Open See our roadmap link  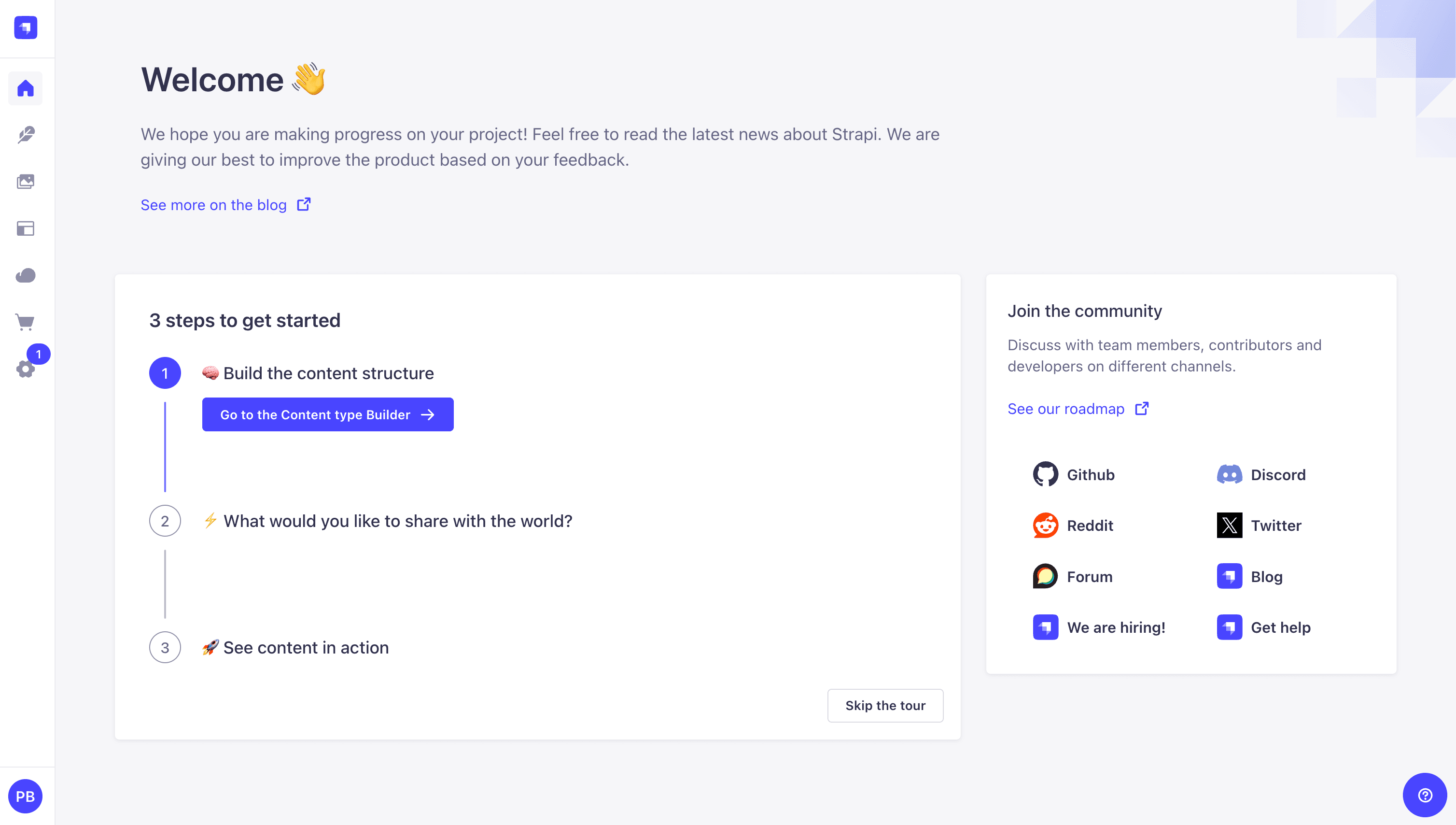[x=1078, y=409]
